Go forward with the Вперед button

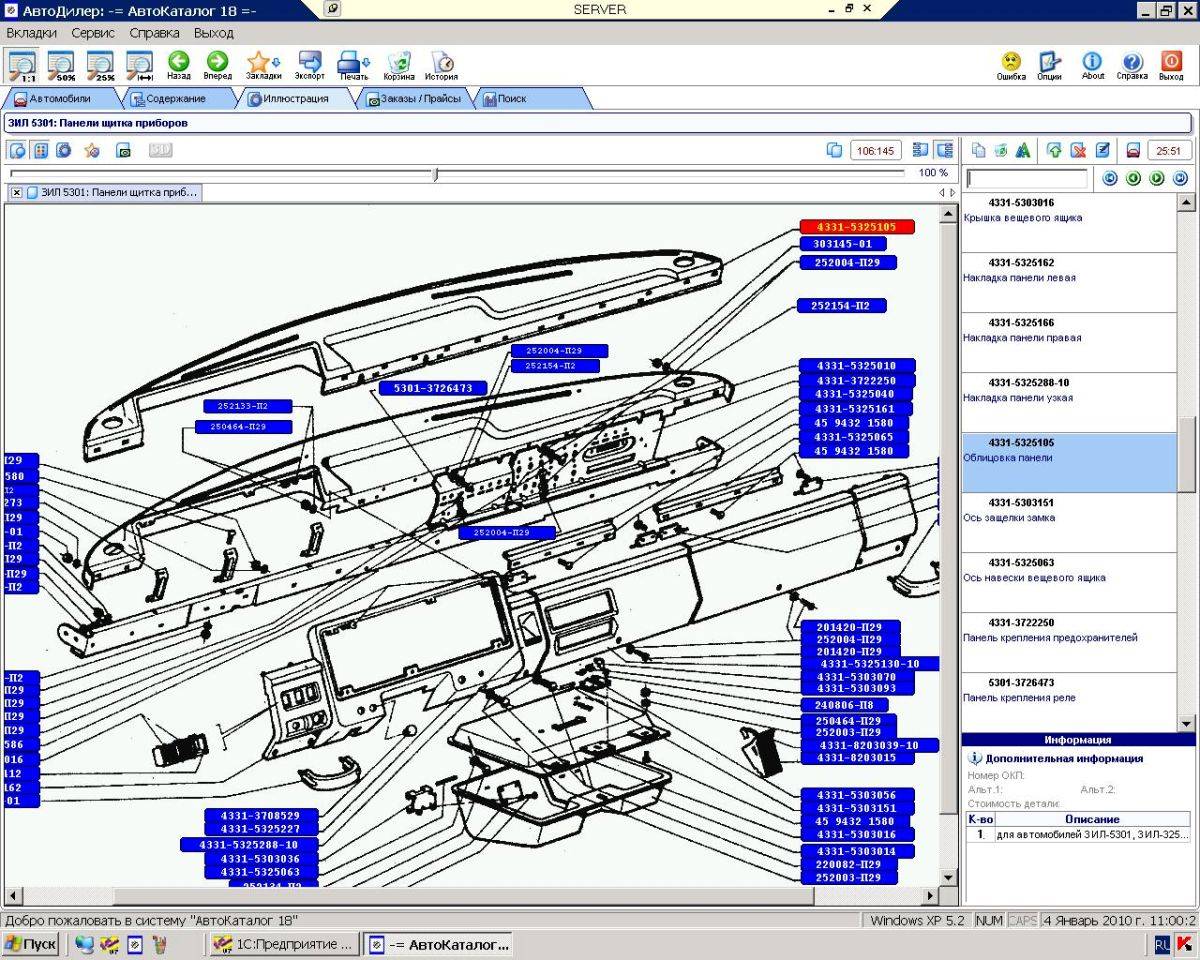tap(217, 65)
